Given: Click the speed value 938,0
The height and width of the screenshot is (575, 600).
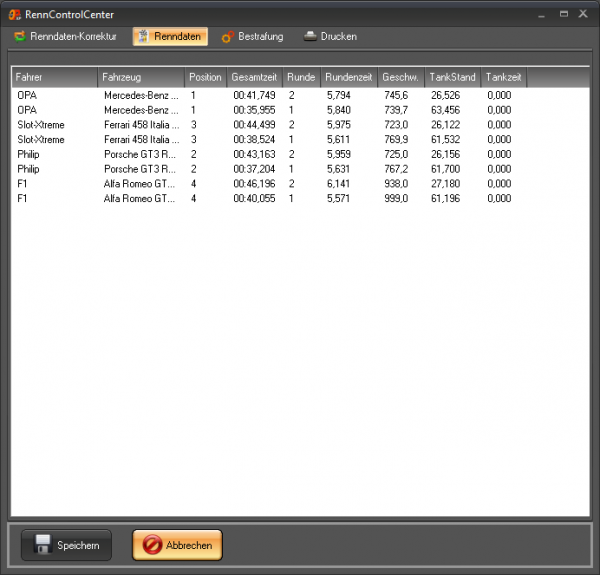Looking at the screenshot, I should click(x=396, y=184).
